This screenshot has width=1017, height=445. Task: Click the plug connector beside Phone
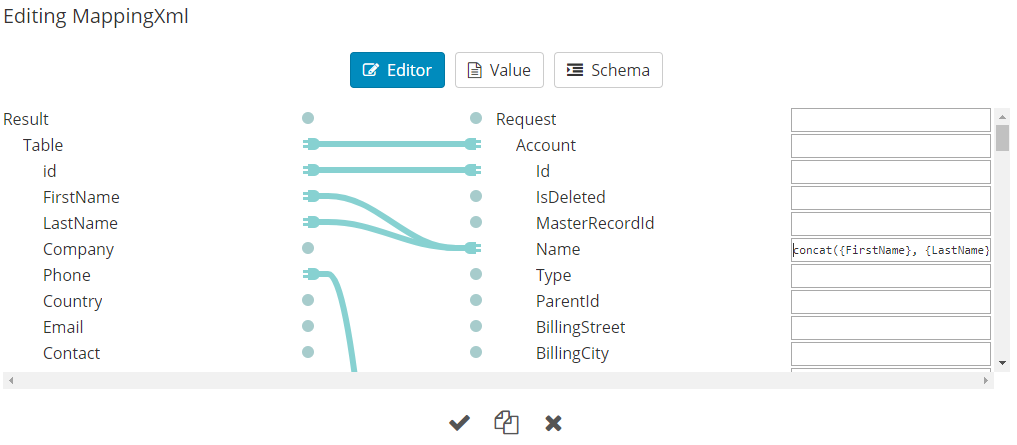pyautogui.click(x=311, y=274)
